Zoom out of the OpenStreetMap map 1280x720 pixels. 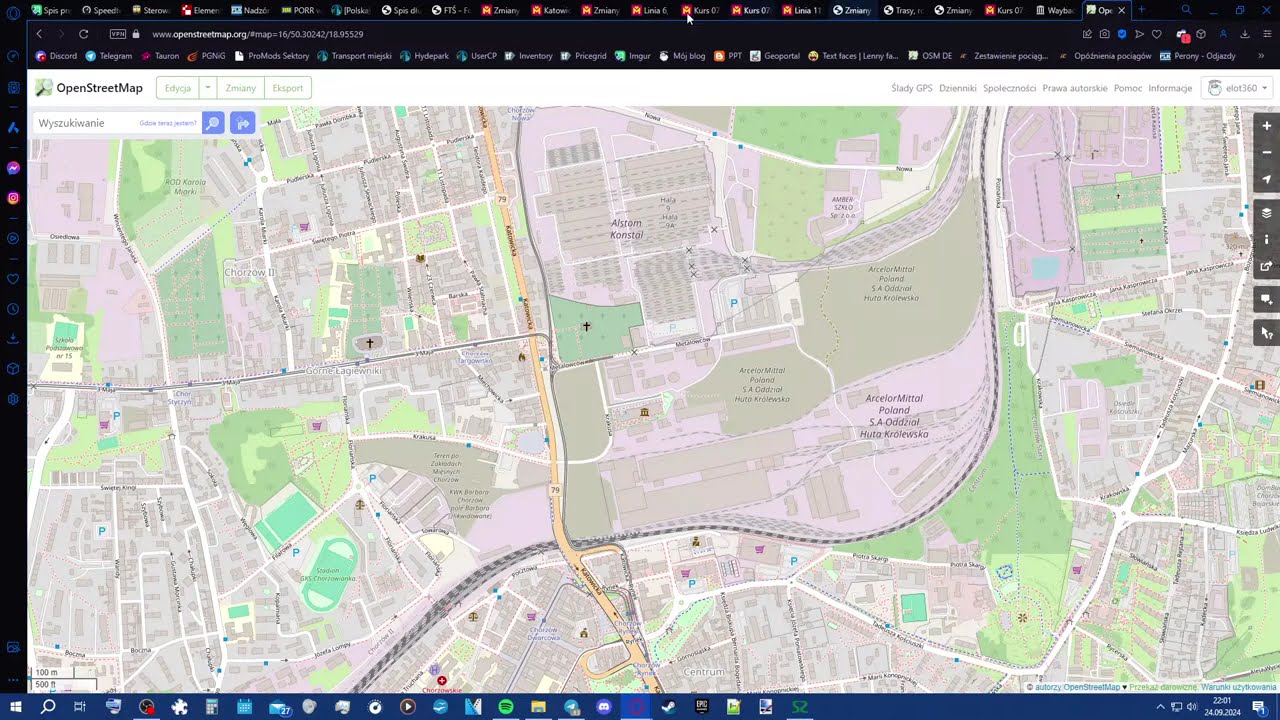tap(1267, 153)
